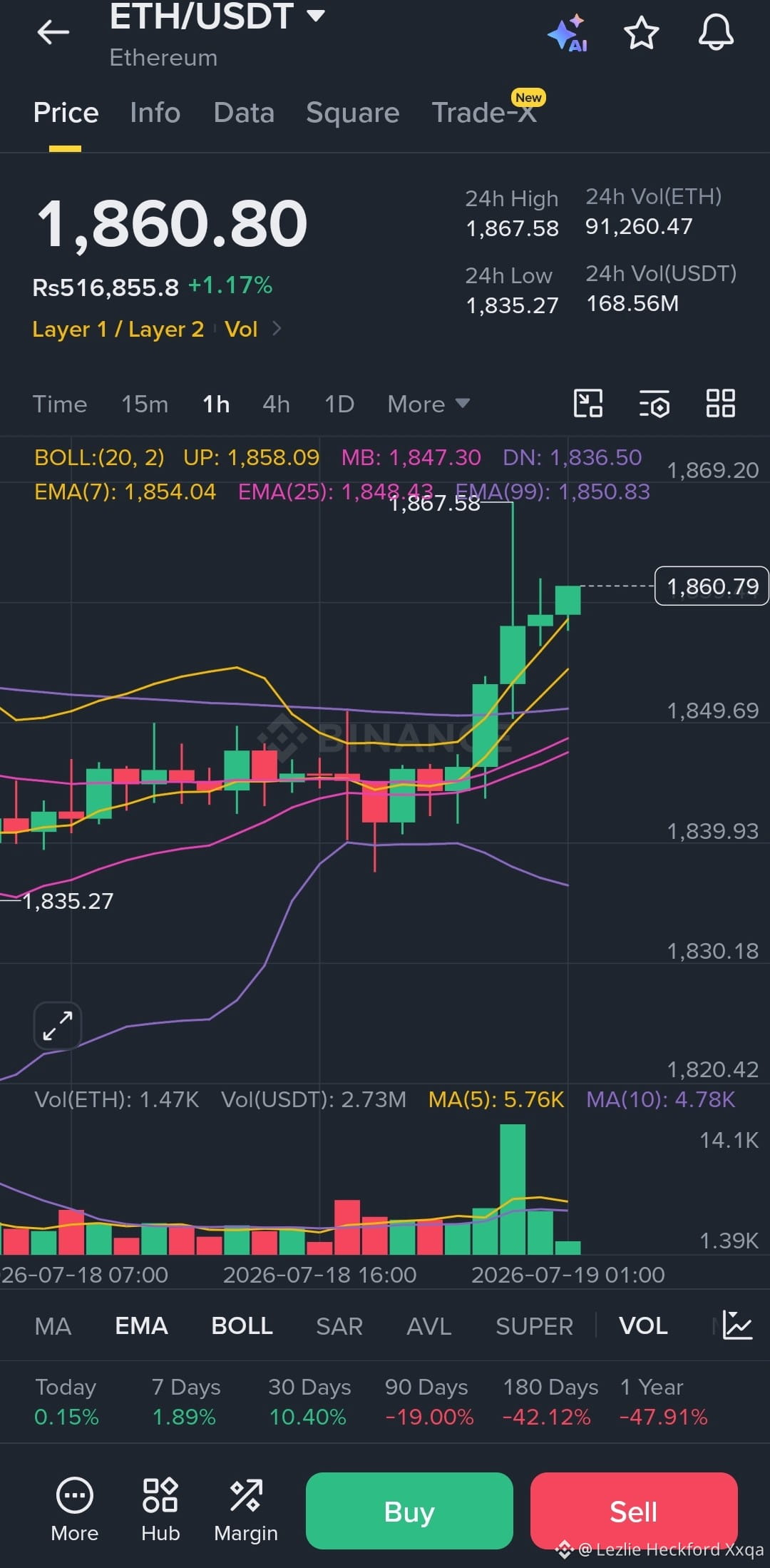770x1568 pixels.
Task: Open price alert bell icon
Action: coord(716,33)
